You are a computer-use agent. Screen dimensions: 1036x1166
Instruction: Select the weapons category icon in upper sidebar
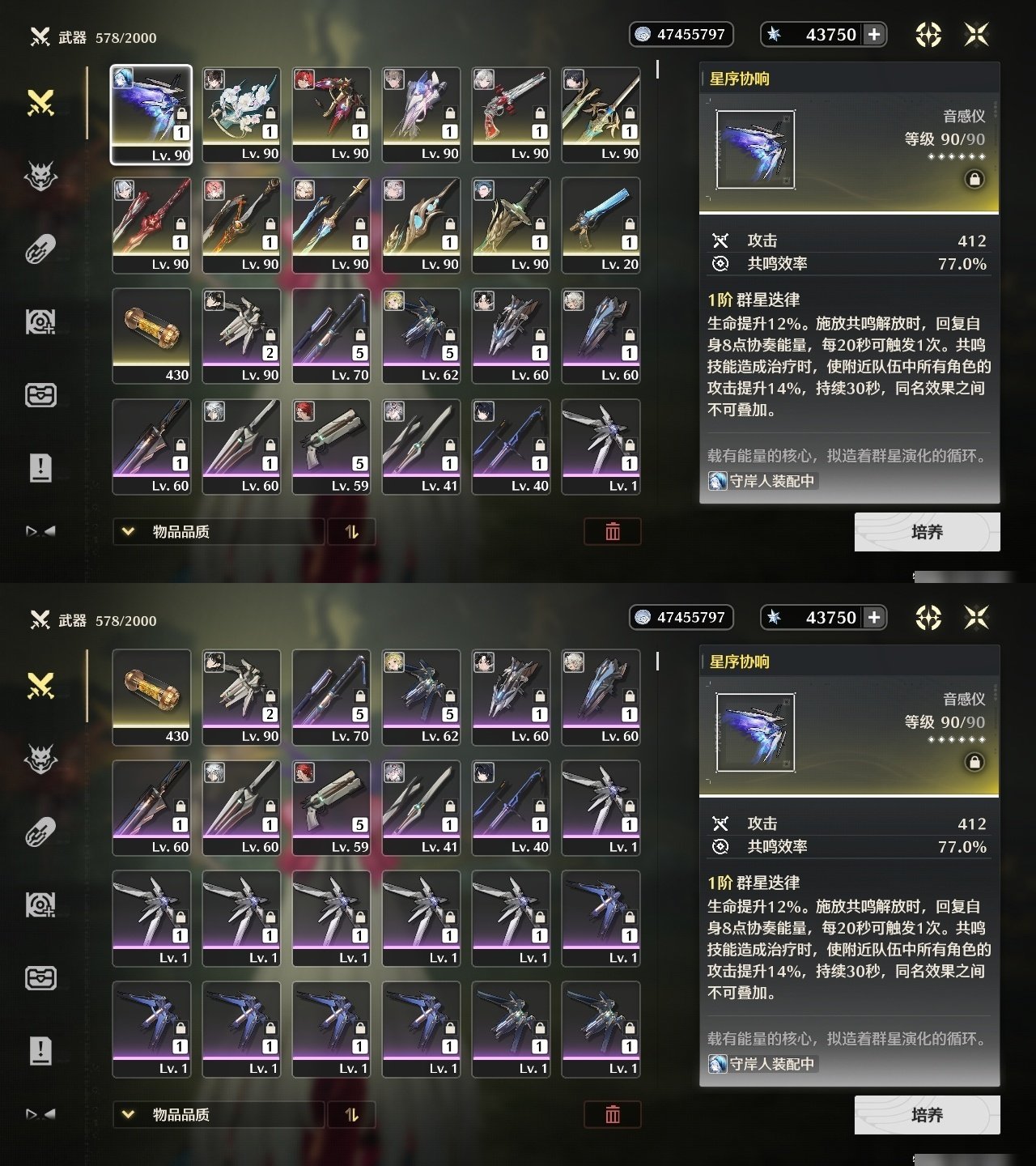40,103
